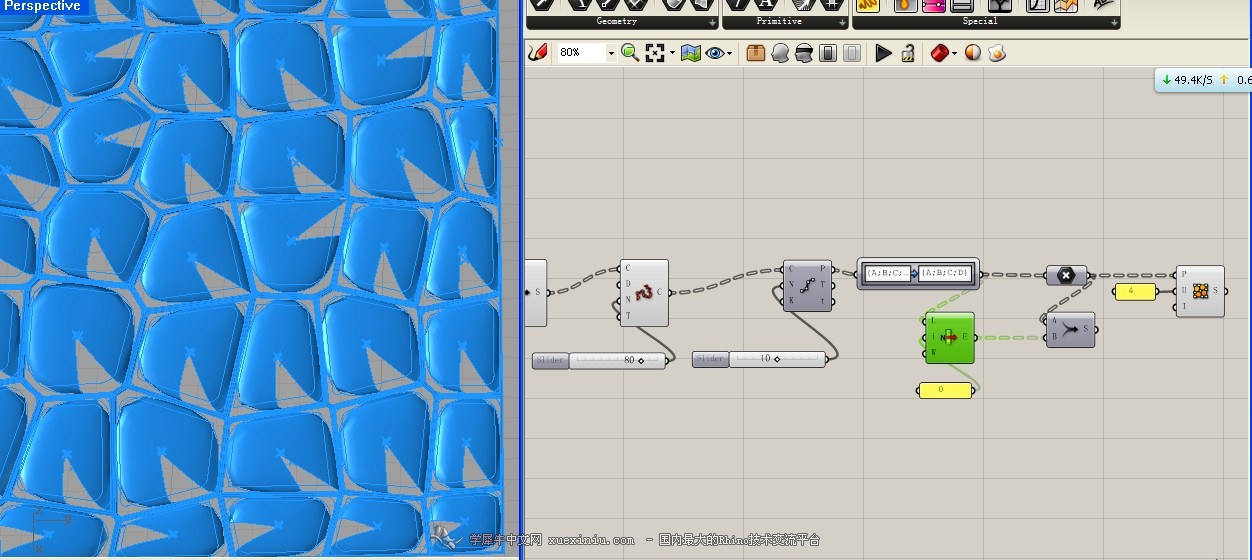This screenshot has width=1252, height=560.
Task: Click the component cut off at the left canvas edge
Action: point(536,292)
